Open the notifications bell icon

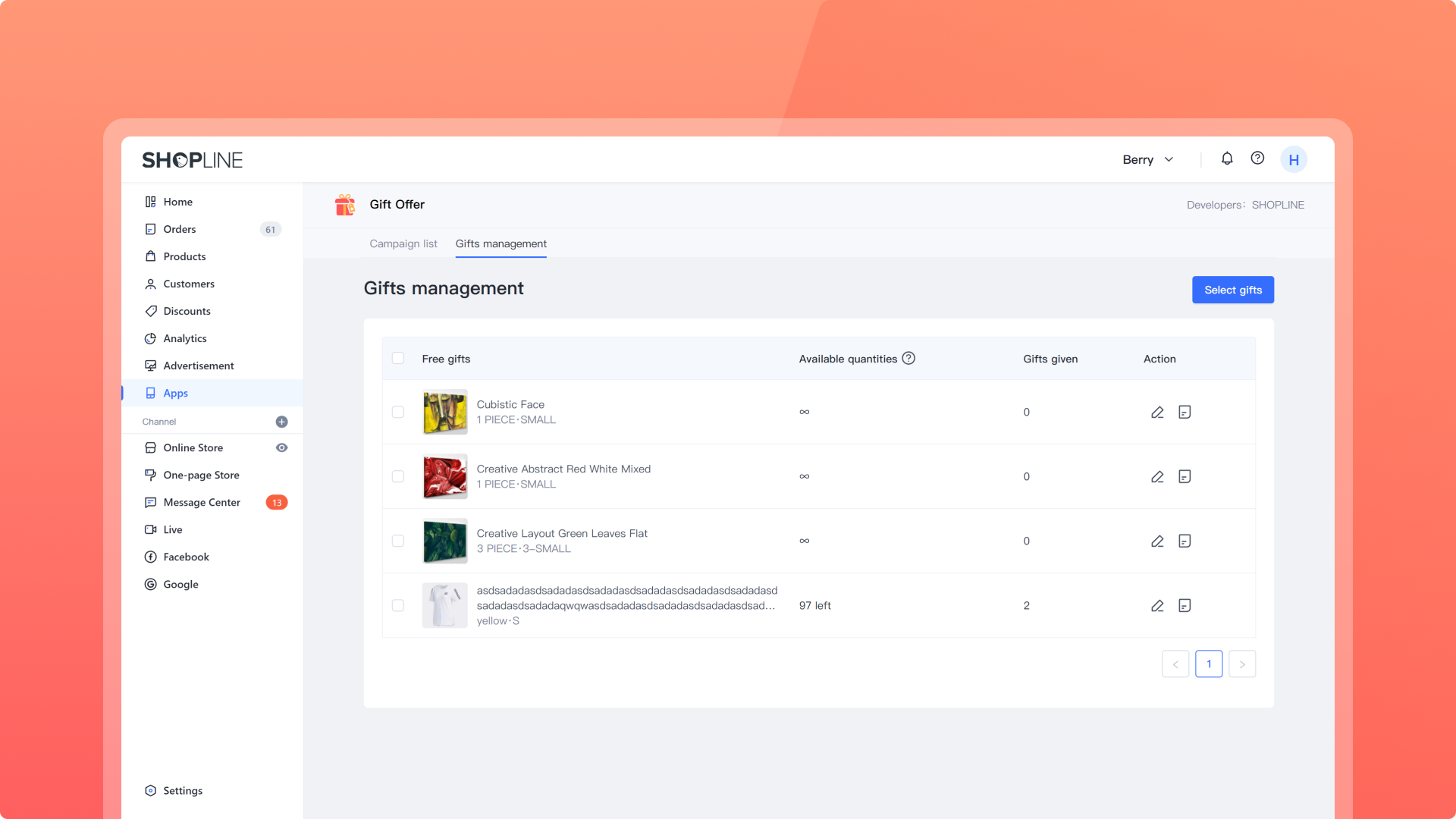(1226, 158)
